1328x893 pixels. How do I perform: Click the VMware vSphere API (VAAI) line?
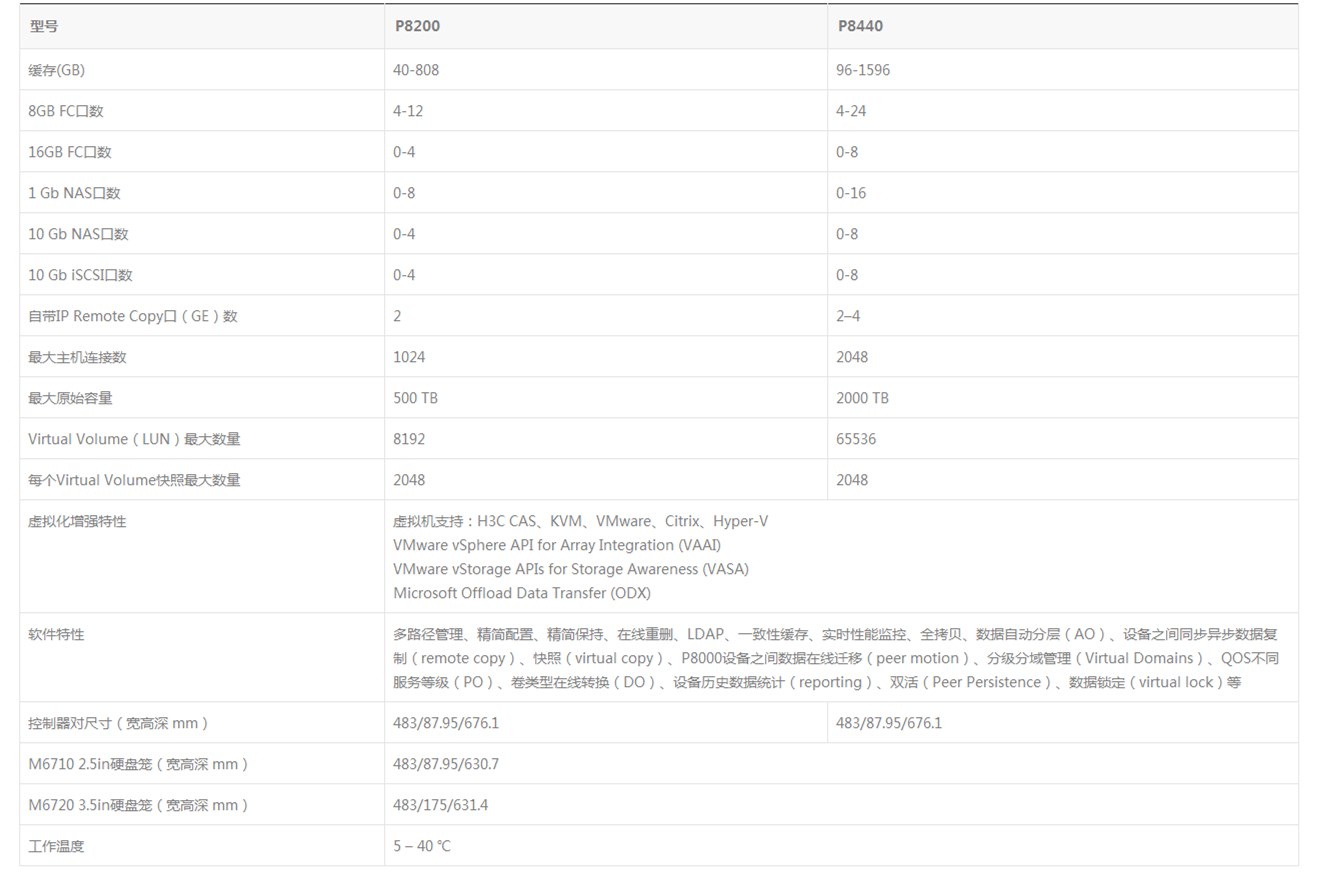click(x=556, y=545)
